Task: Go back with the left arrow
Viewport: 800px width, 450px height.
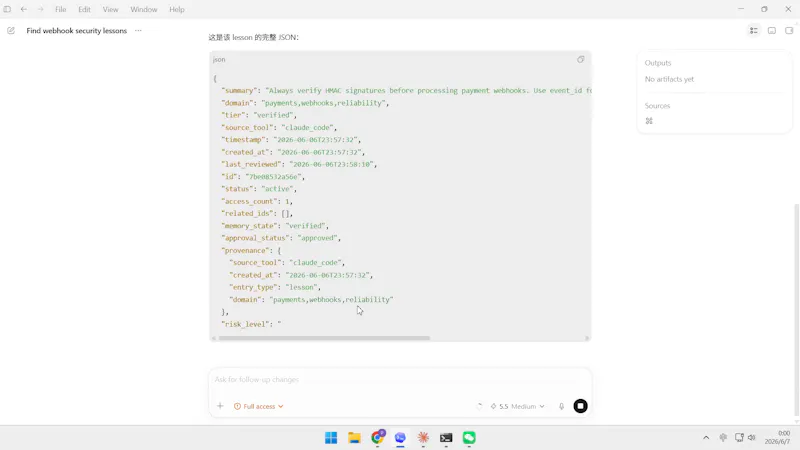Action: coord(24,9)
